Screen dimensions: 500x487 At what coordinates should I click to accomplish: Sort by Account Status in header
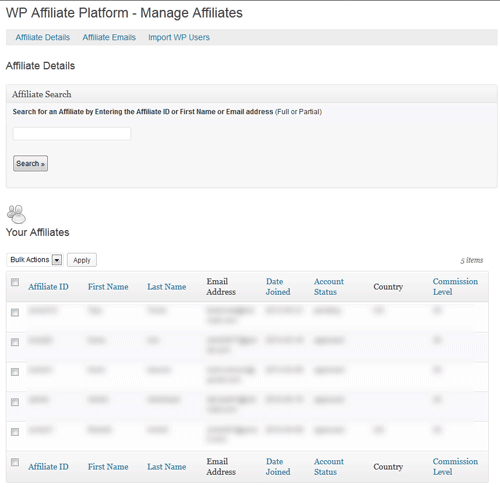[329, 287]
